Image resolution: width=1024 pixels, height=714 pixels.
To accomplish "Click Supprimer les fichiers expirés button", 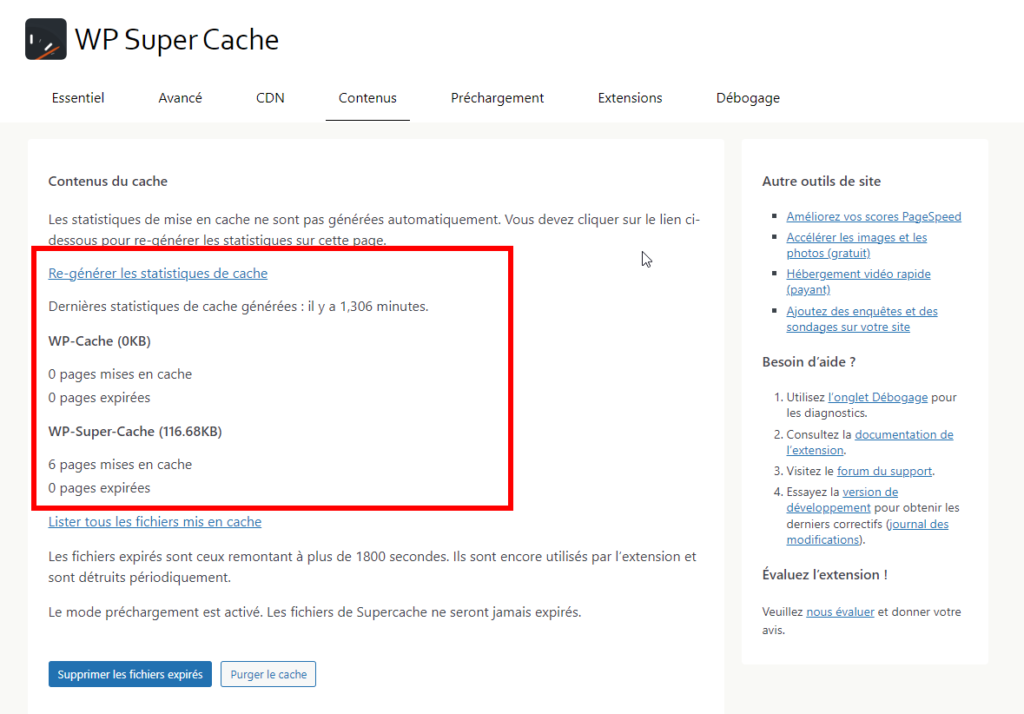I will (x=130, y=674).
